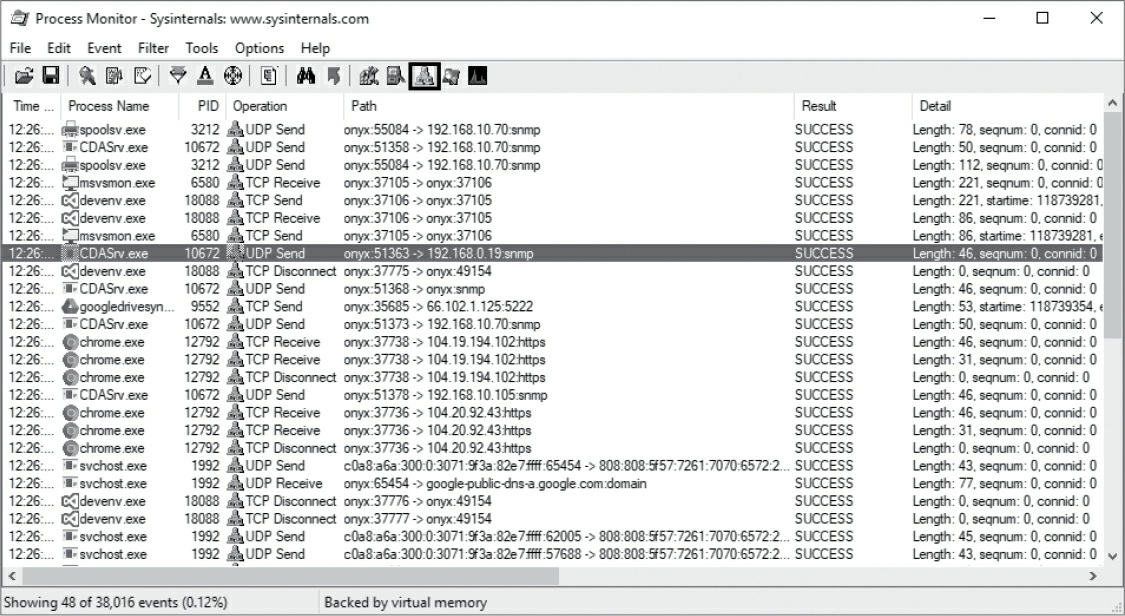This screenshot has width=1125, height=616.
Task: Click the Operation column header
Action: 286,106
